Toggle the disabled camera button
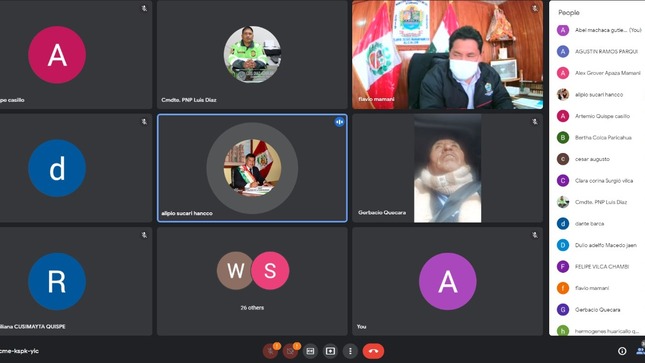Screen dimensions: 645x363 (x=290, y=351)
